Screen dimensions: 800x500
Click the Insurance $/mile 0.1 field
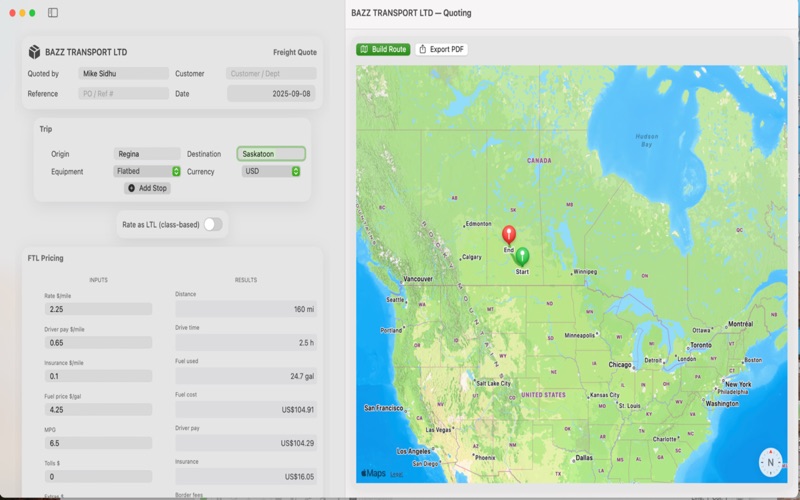[98, 376]
